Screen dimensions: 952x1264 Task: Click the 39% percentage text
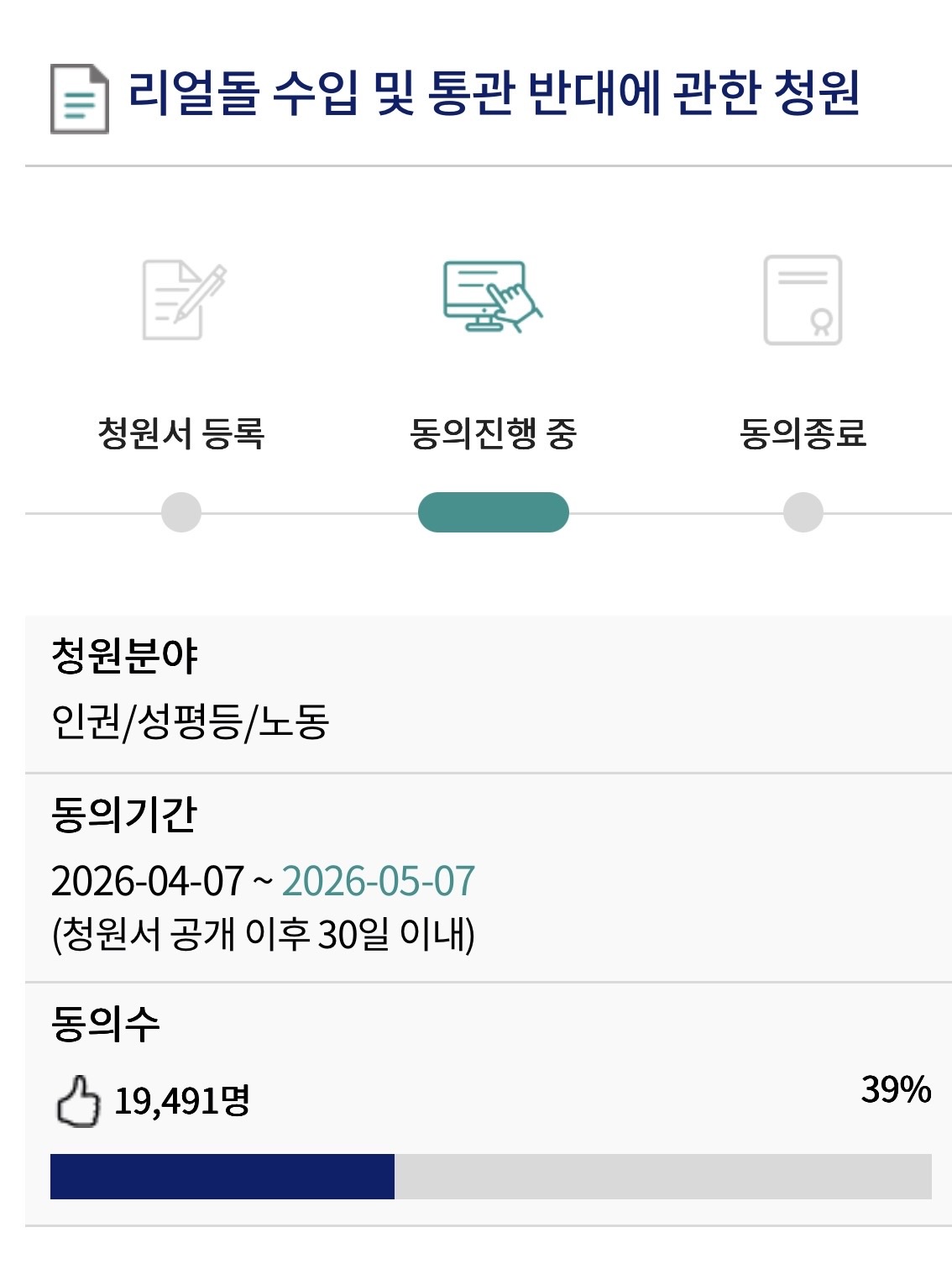[x=896, y=1089]
